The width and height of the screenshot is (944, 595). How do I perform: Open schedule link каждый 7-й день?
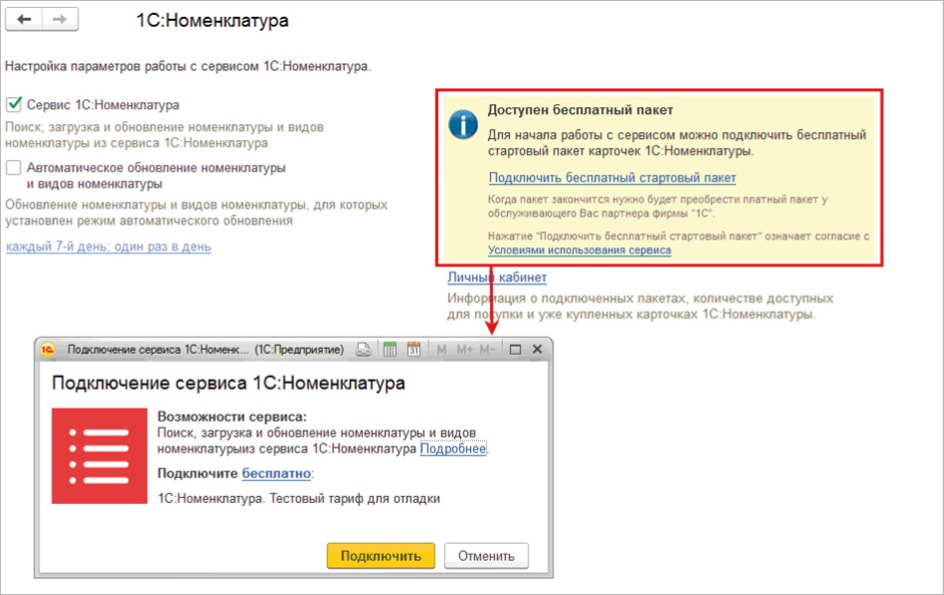(x=108, y=246)
